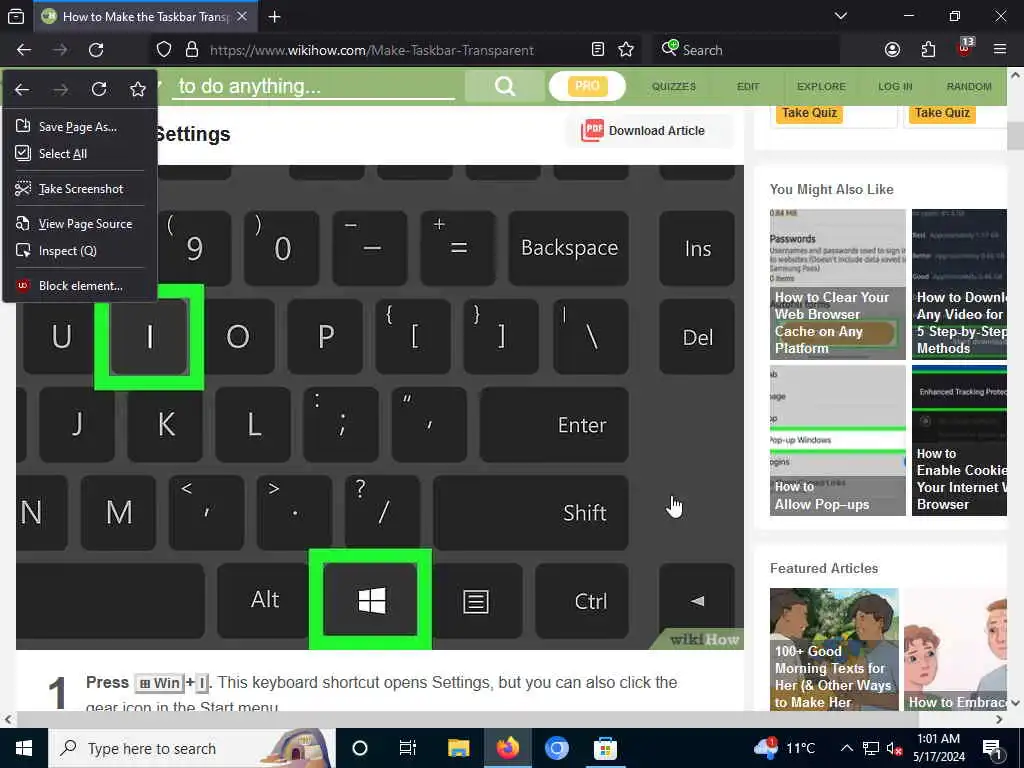Click the context menu Reload icon
The image size is (1024, 768).
(99, 89)
